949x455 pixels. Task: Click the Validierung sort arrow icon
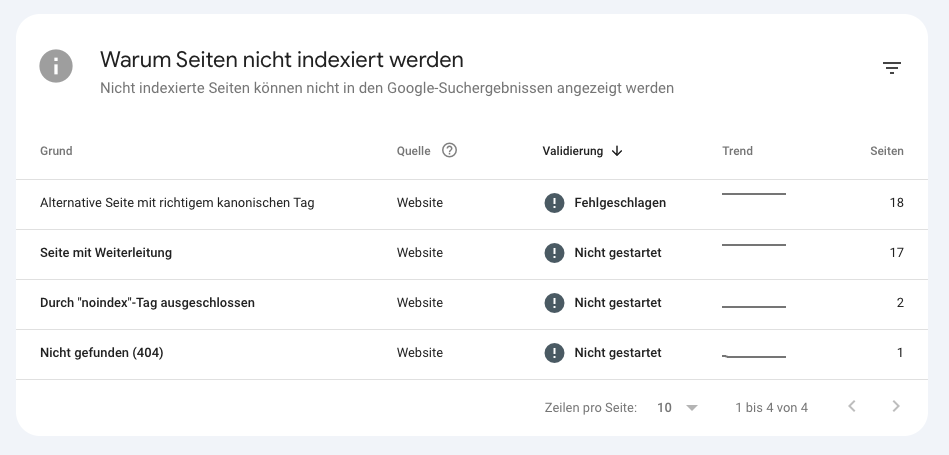[x=617, y=151]
